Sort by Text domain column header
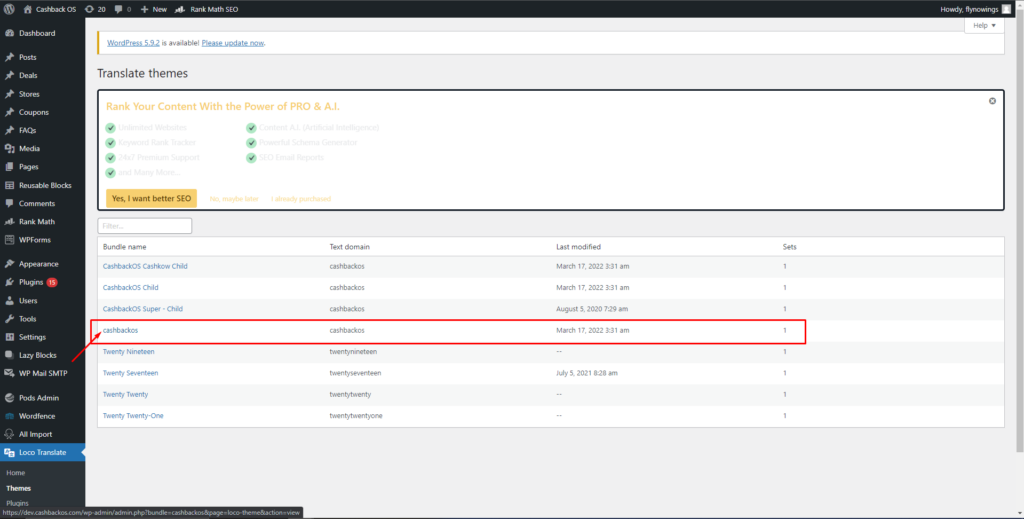 349,247
